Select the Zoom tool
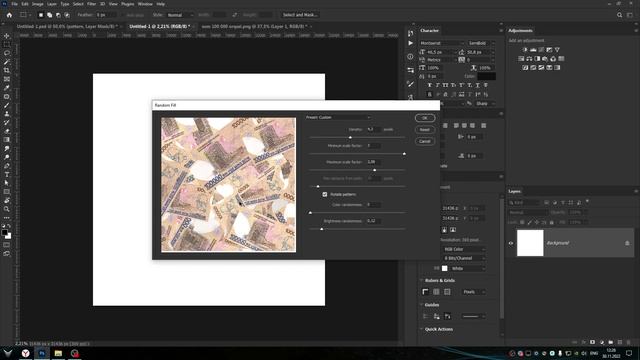Screen dimensions: 640x360 7,209
